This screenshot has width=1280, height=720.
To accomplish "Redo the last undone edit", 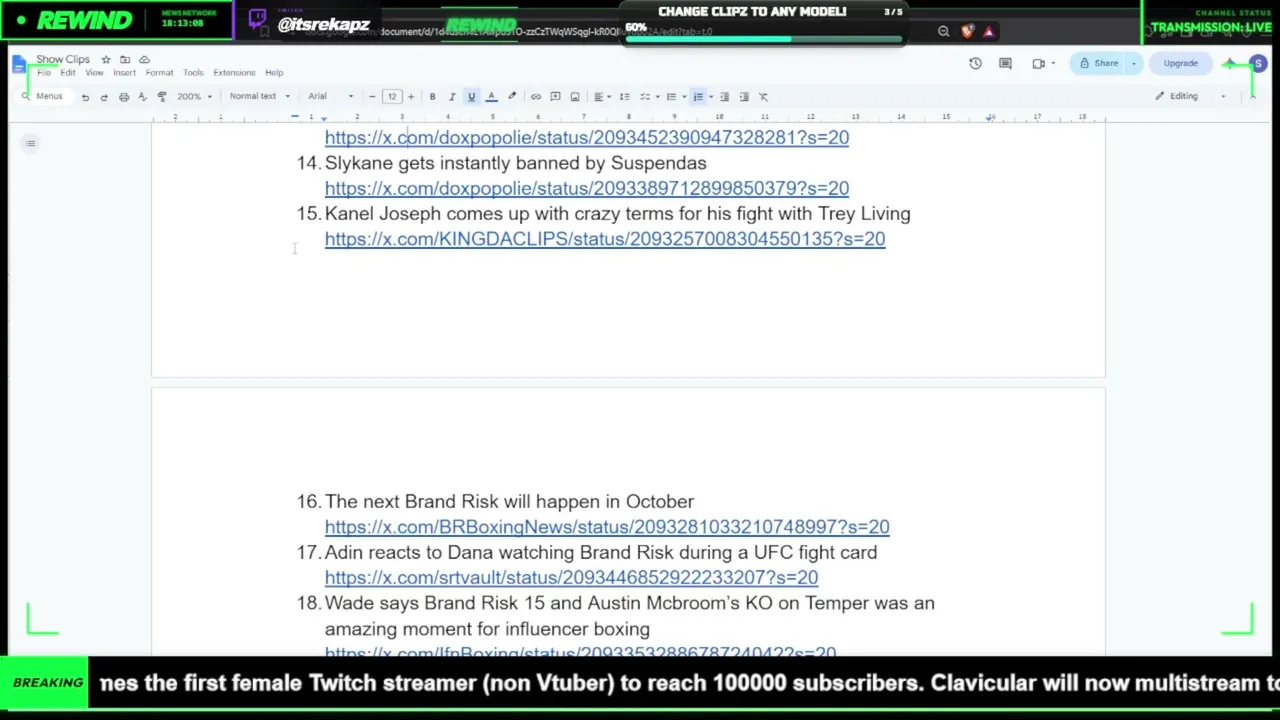I will coord(104,97).
